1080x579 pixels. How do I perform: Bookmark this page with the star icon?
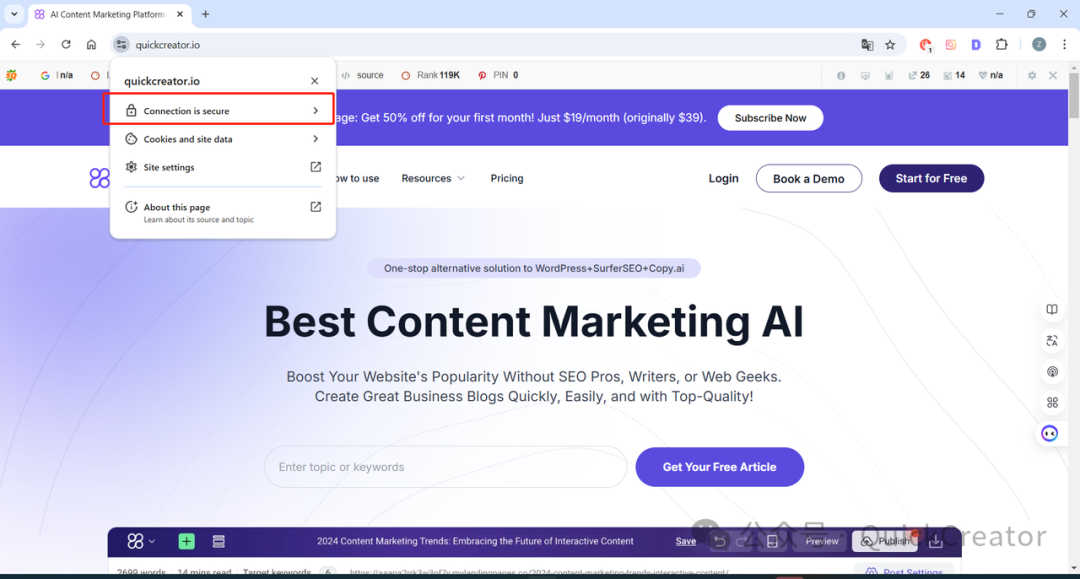pyautogui.click(x=890, y=45)
